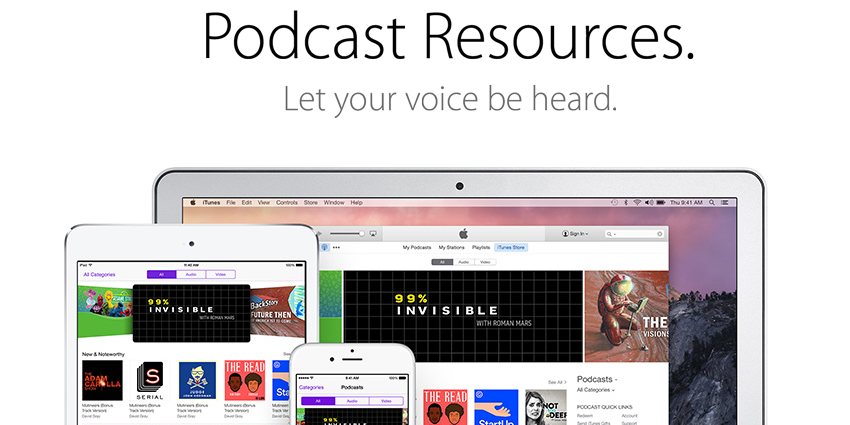Tap Categories on iPhone
Viewport: 850px width, 425px height.
tap(311, 388)
